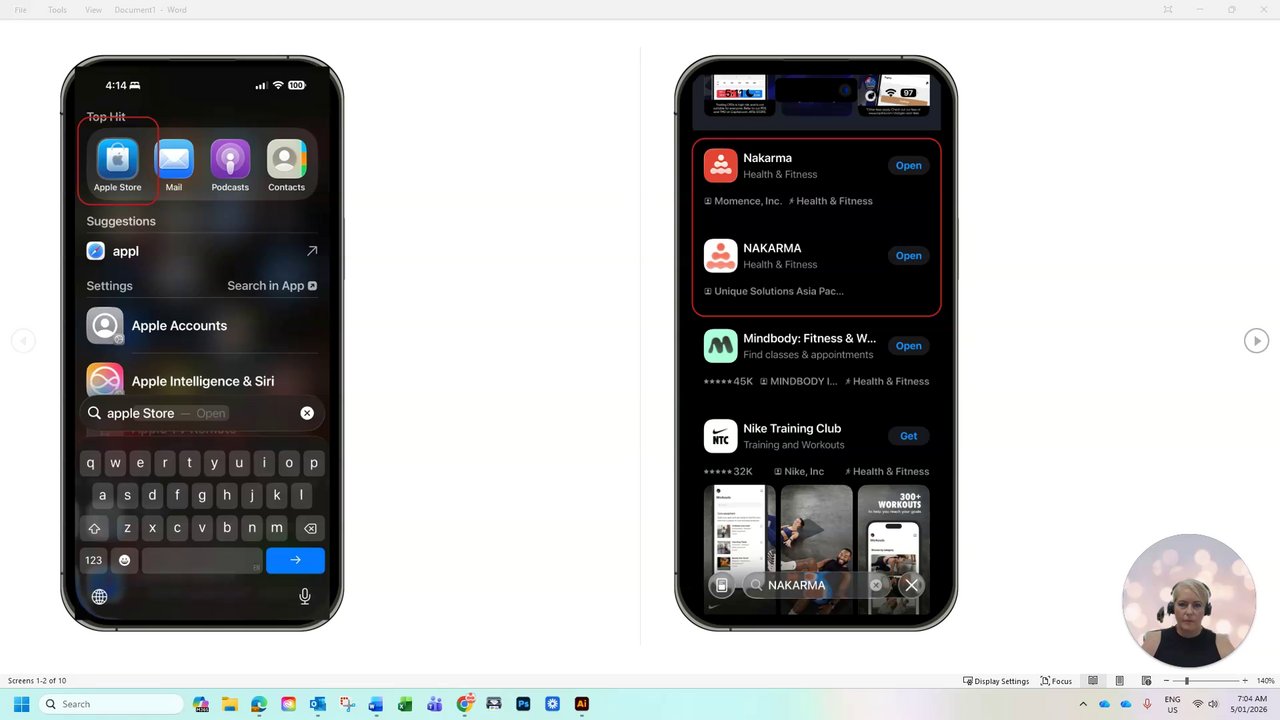The image size is (1280, 720).
Task: Open Snipping Tool from taskbar
Action: click(x=347, y=704)
